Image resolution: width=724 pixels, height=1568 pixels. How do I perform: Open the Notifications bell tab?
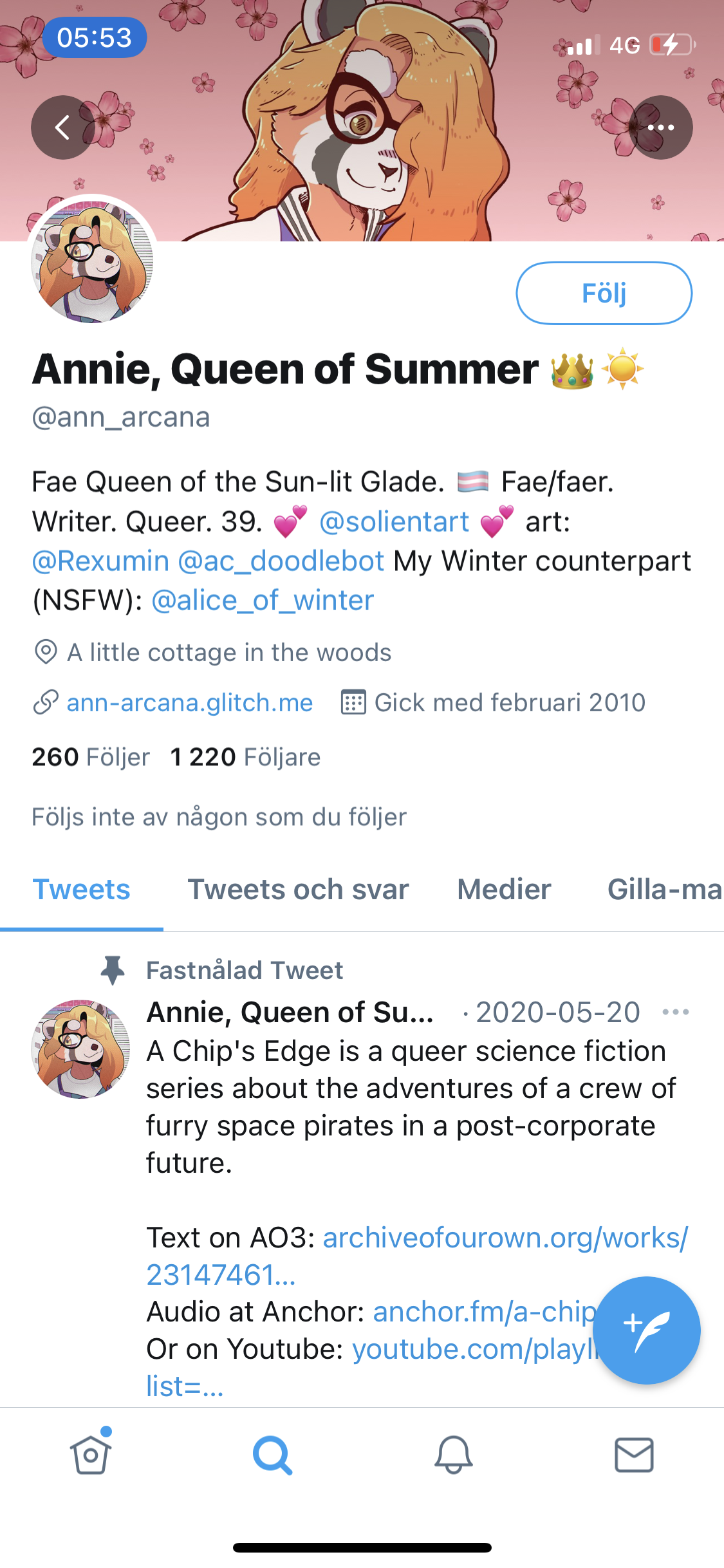(453, 1455)
